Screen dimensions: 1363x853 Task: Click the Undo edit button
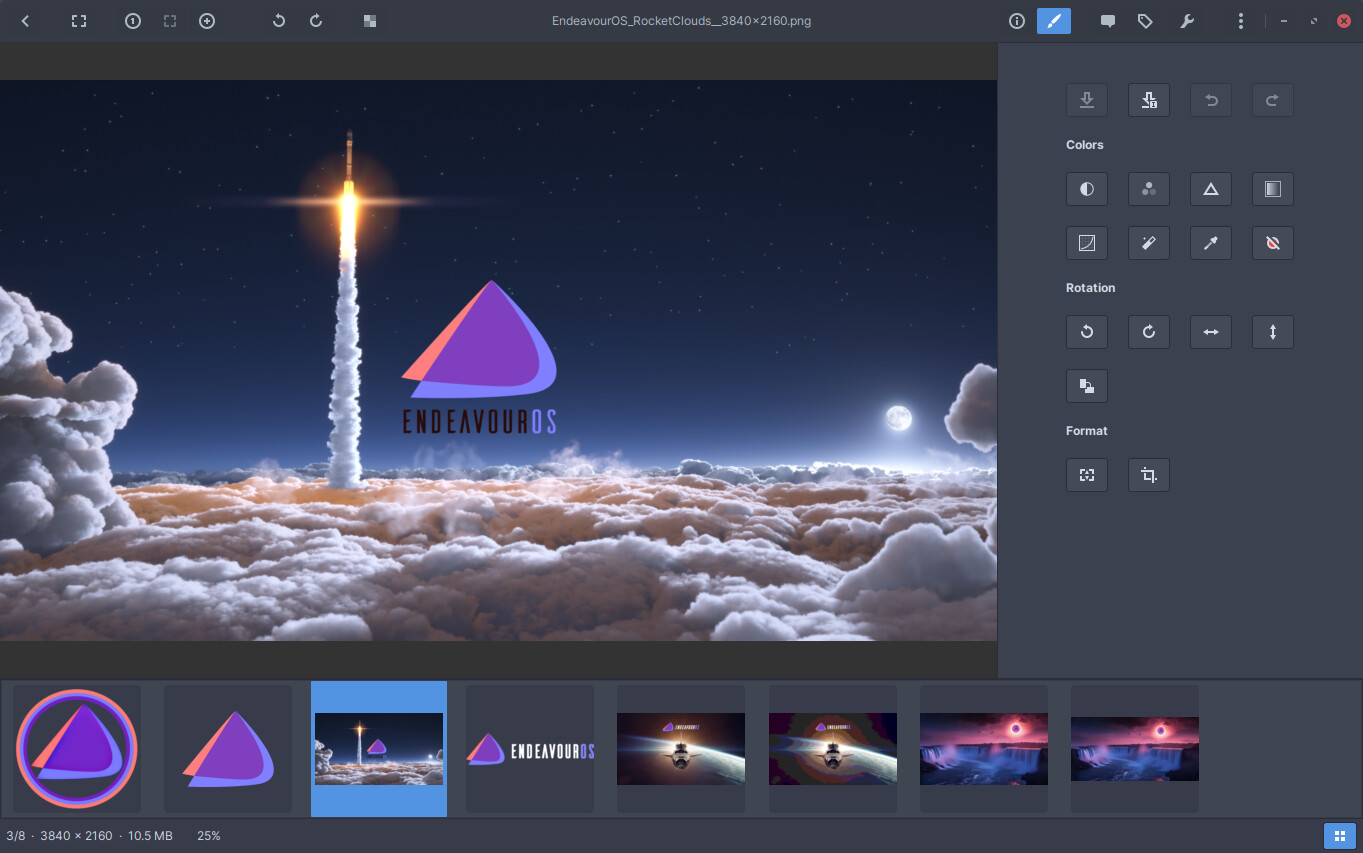pyautogui.click(x=1211, y=100)
